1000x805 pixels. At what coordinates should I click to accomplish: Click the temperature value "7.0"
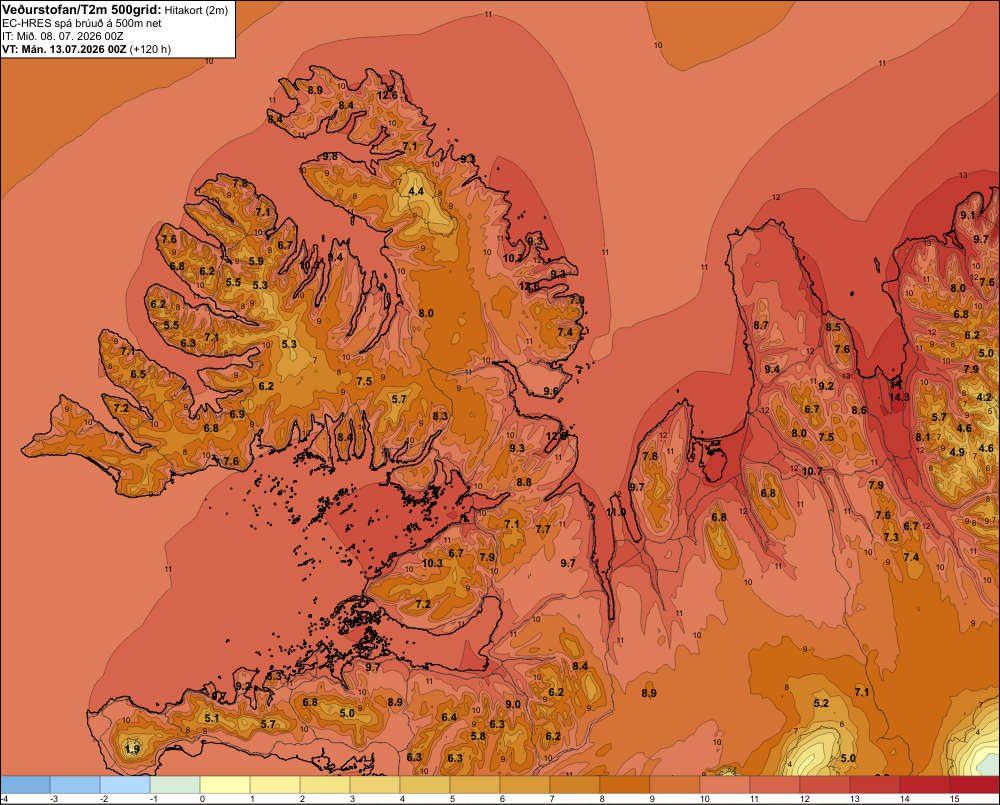577,300
